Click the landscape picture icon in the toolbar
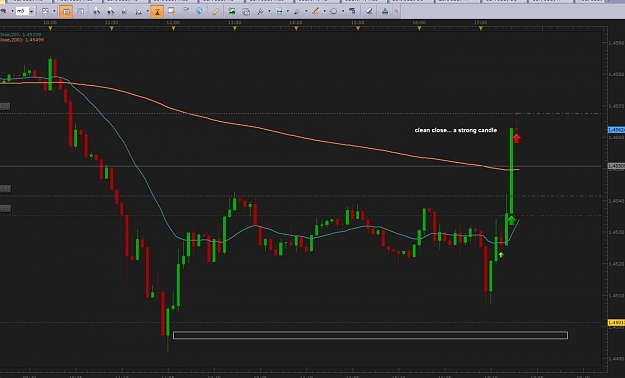 point(232,11)
